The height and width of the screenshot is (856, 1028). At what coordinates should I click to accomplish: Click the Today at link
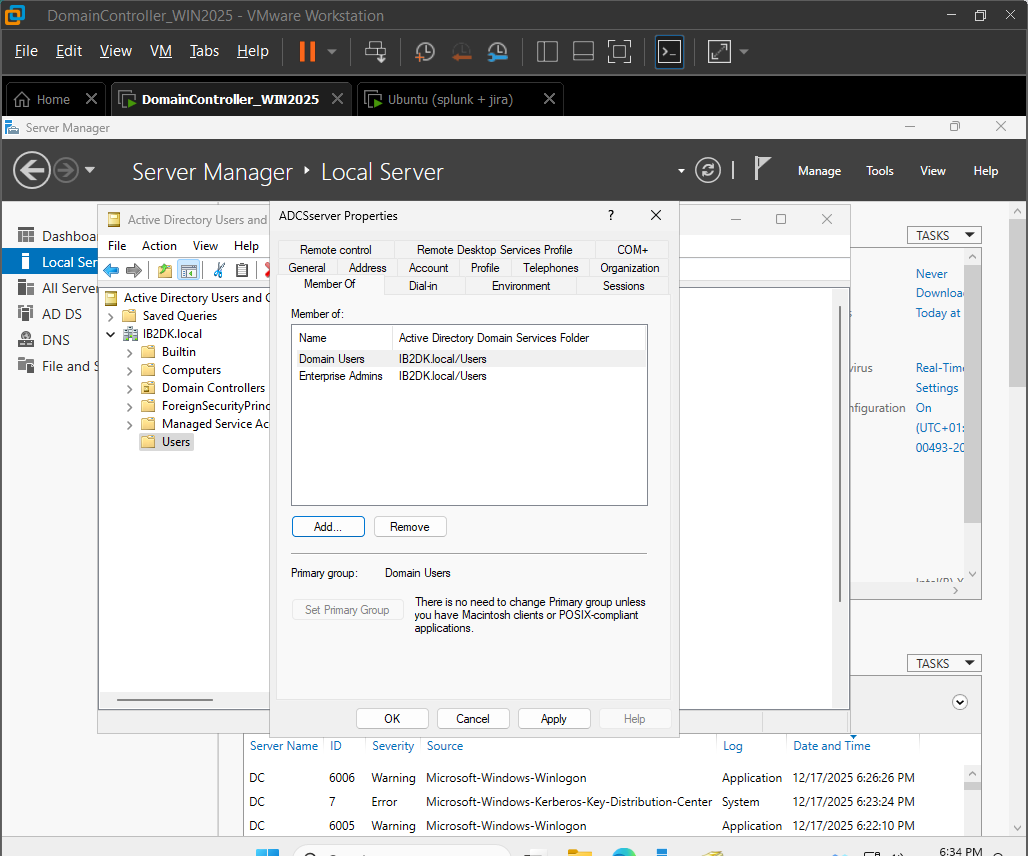pos(938,313)
